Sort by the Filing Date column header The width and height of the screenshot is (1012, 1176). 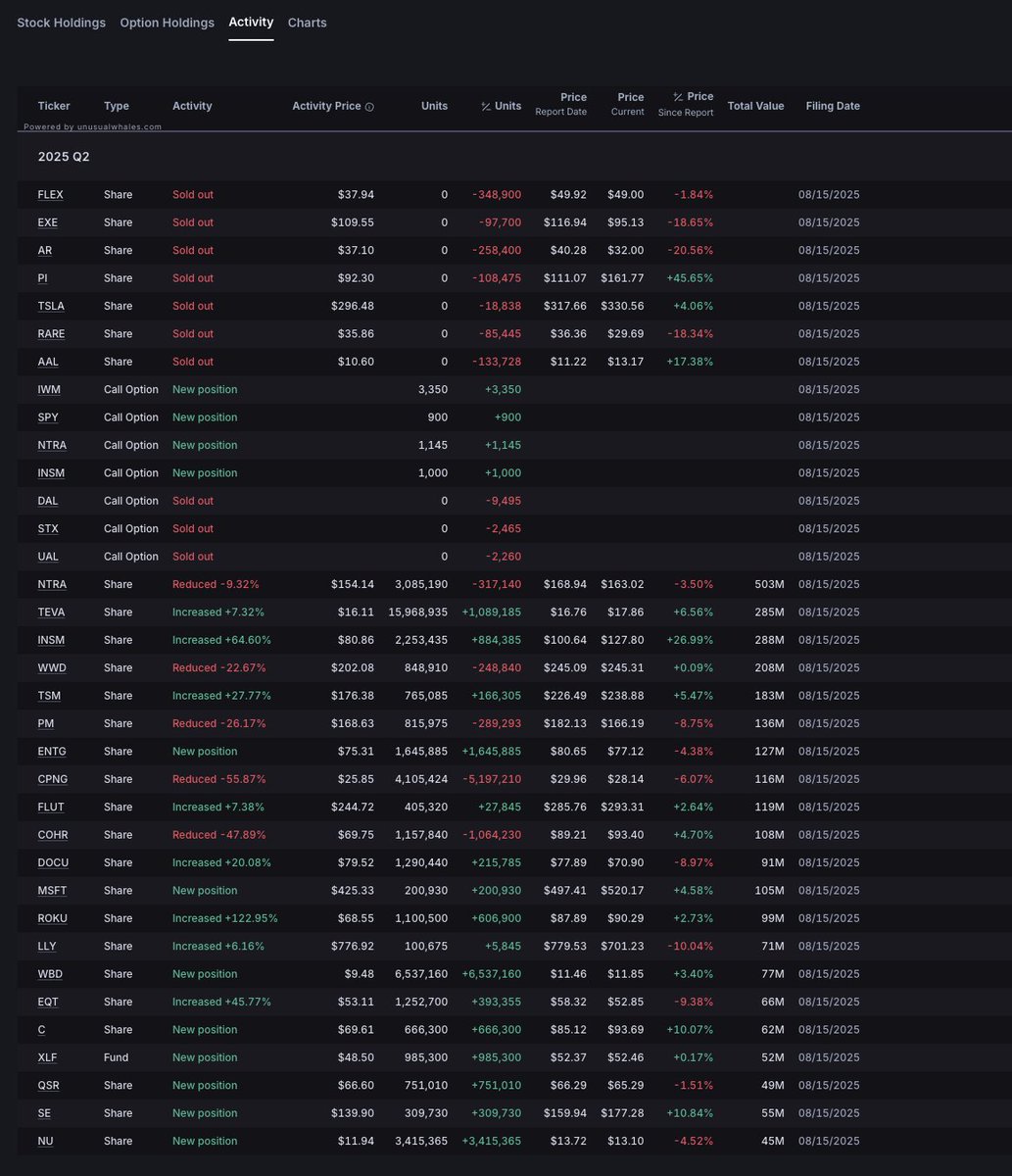point(833,106)
